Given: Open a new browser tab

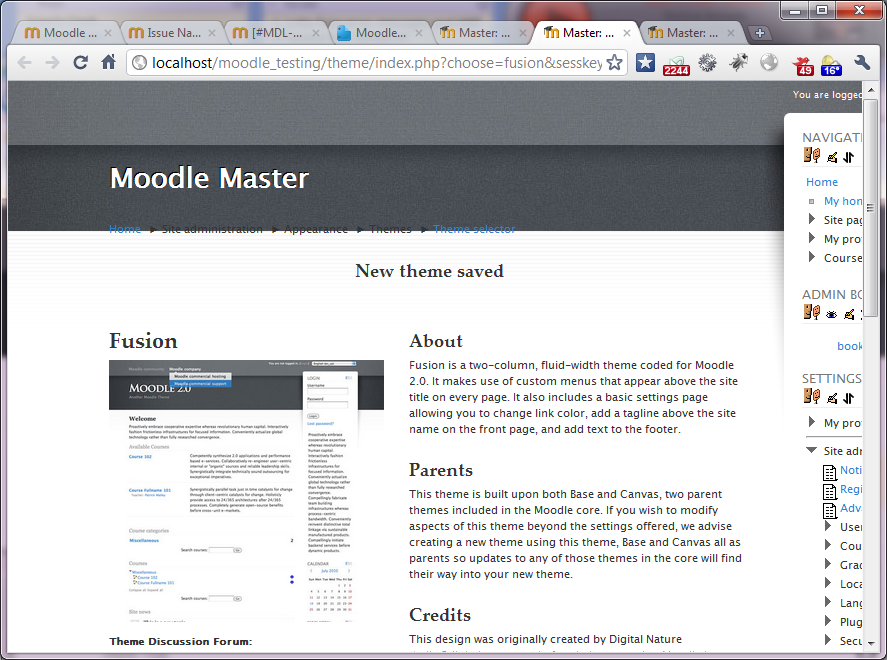Looking at the screenshot, I should [760, 33].
